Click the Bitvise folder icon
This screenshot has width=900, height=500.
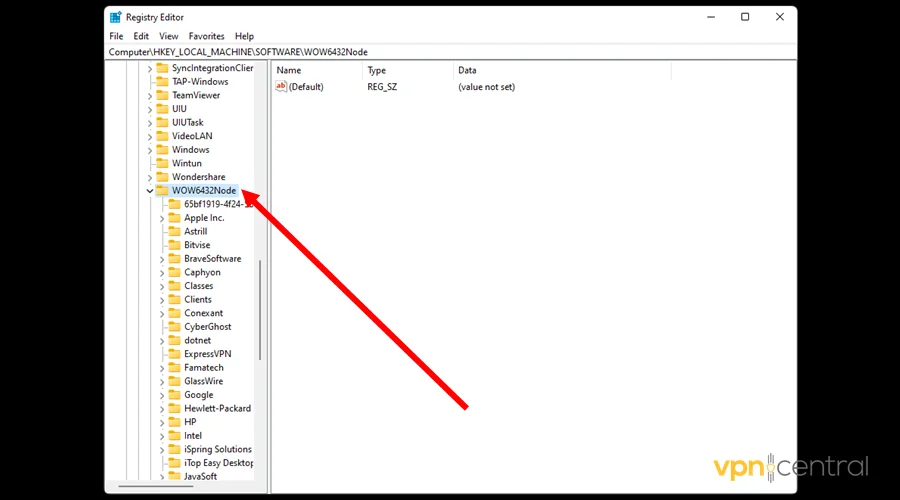(x=174, y=245)
